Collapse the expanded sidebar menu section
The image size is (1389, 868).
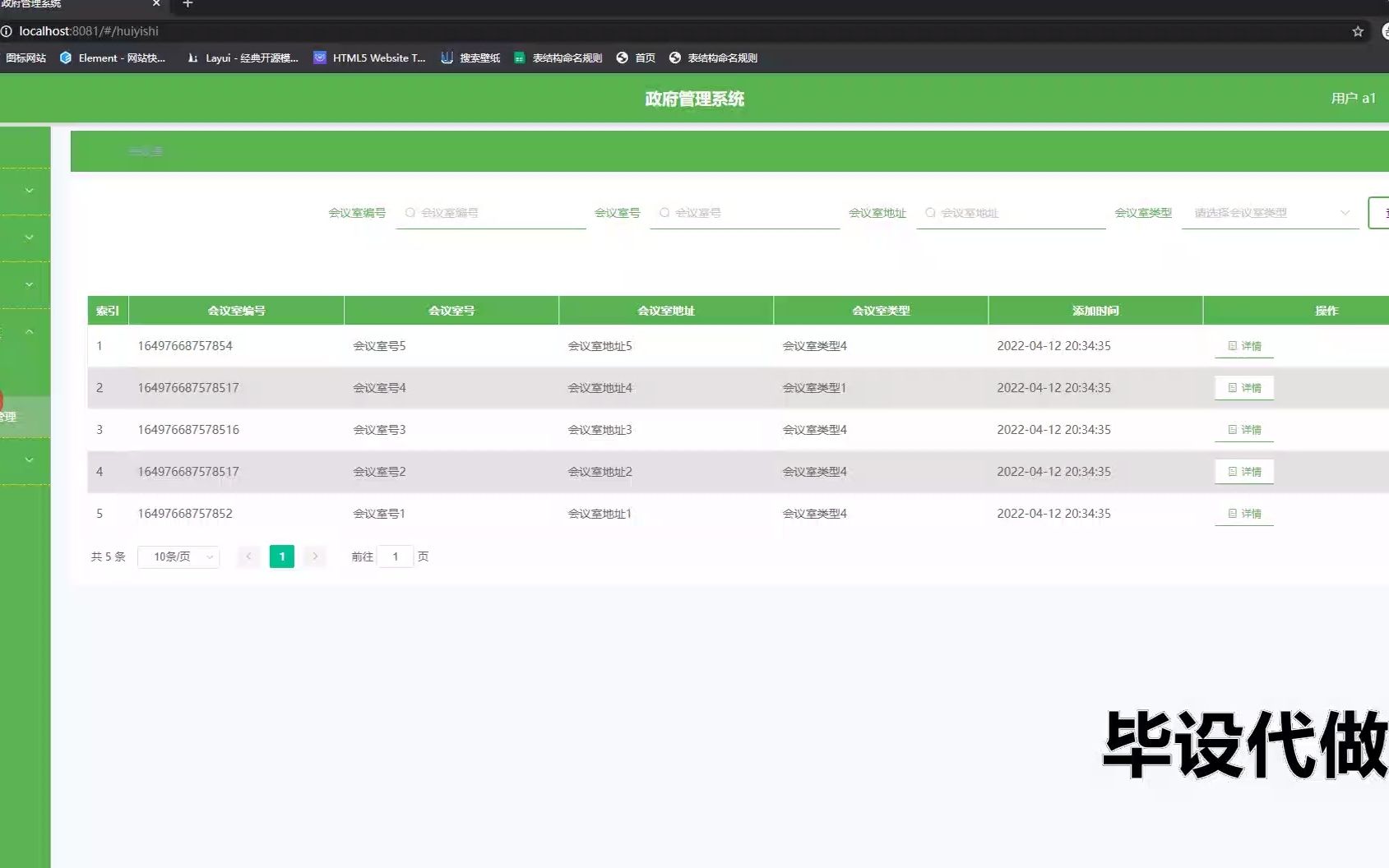pos(27,331)
